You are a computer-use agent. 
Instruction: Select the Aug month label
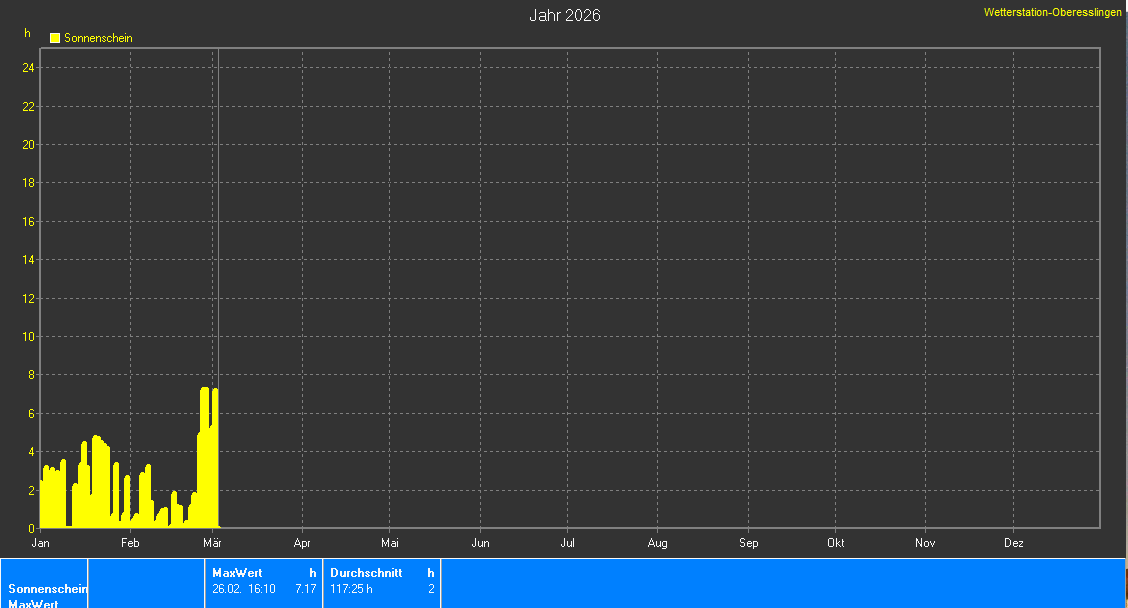657,543
